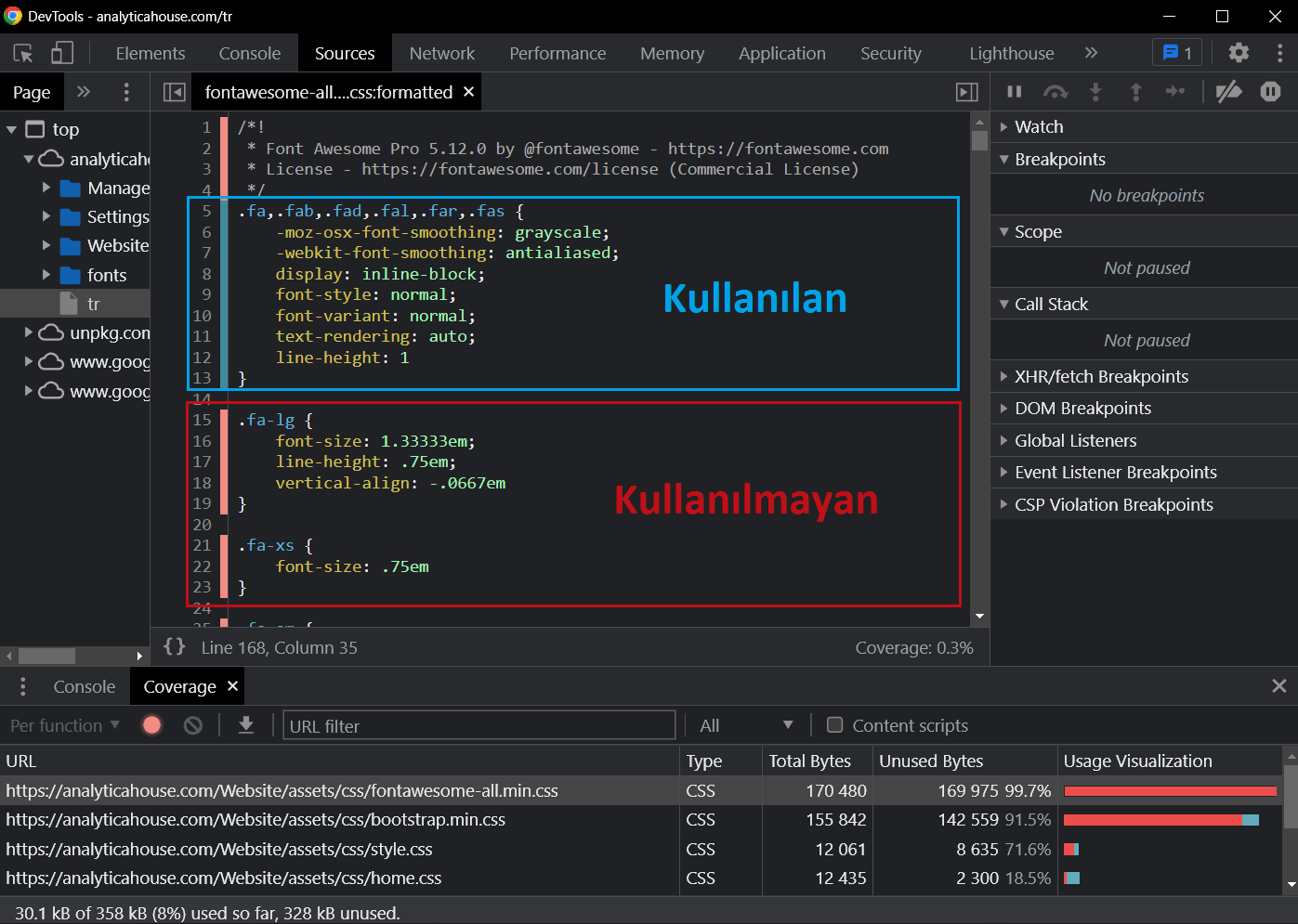This screenshot has height=924, width=1298.
Task: Switch to Console tab in the drawer
Action: pos(85,687)
